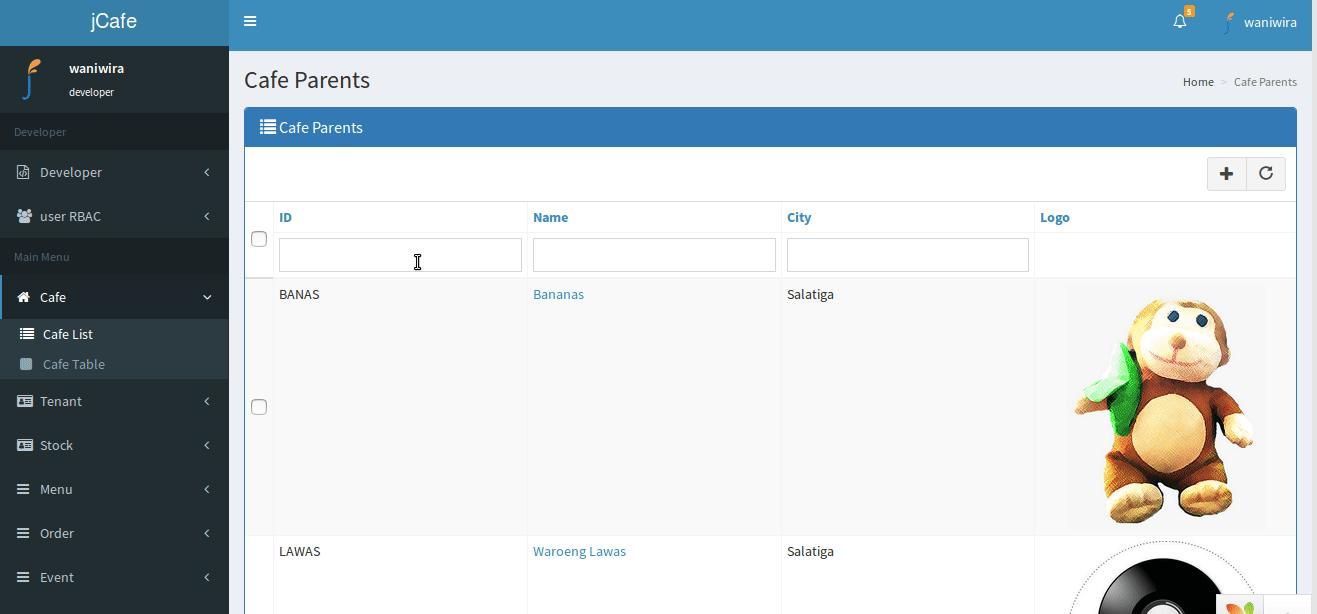Focus the Name filter input
This screenshot has height=614, width=1317.
[654, 255]
